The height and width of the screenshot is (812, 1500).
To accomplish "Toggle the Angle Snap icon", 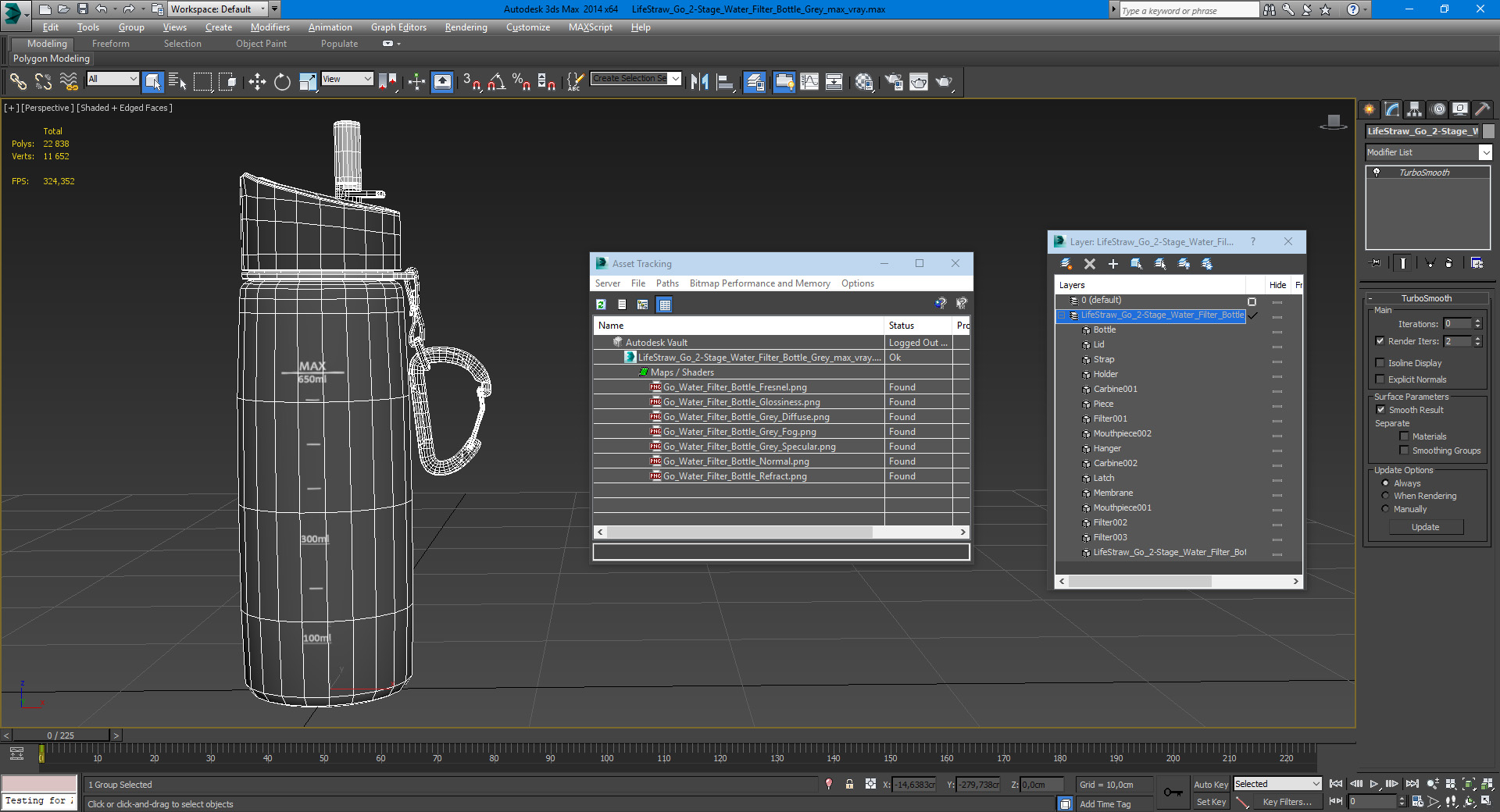I will tap(497, 81).
